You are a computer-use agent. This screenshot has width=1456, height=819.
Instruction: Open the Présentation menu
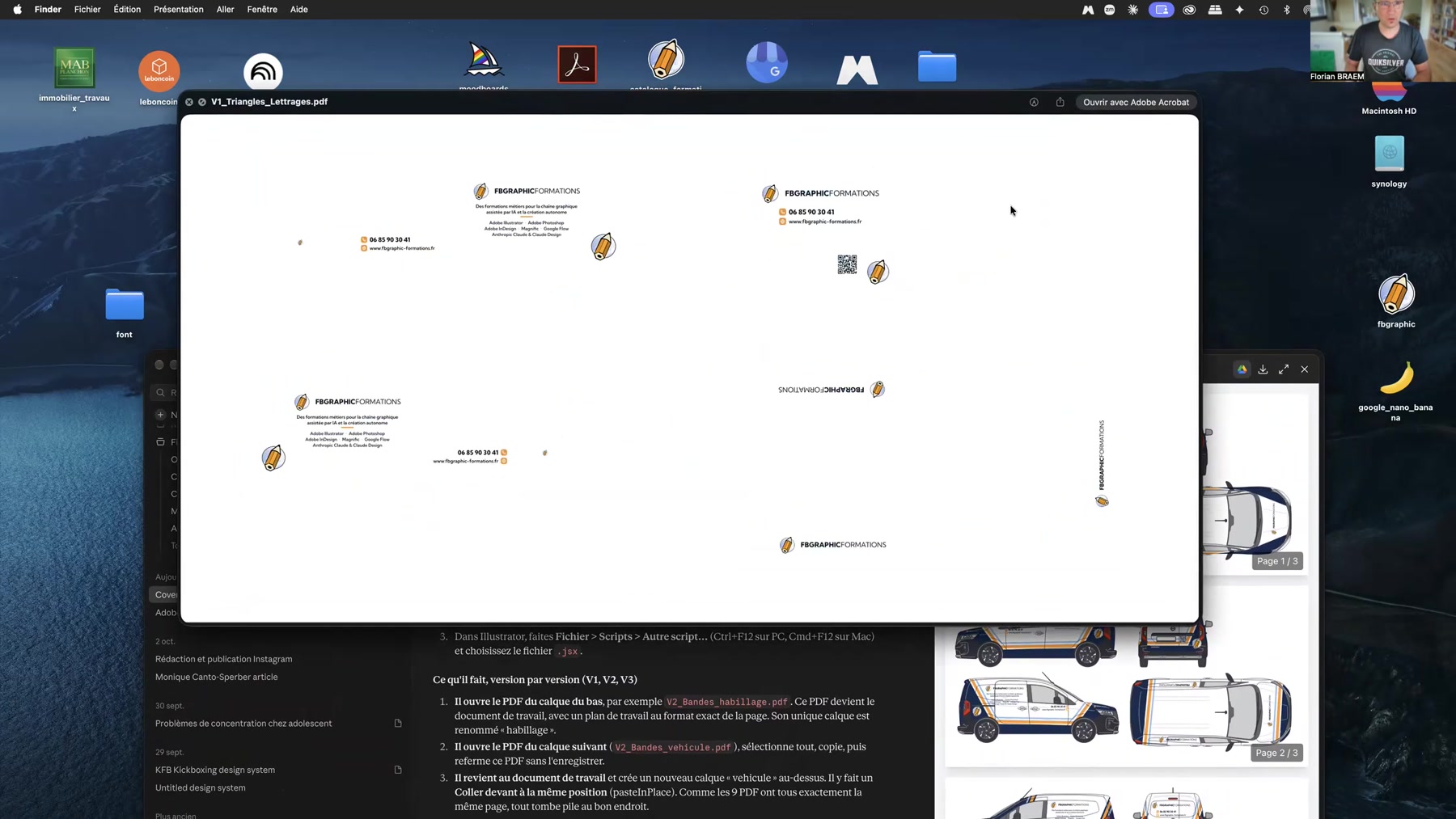click(x=179, y=10)
